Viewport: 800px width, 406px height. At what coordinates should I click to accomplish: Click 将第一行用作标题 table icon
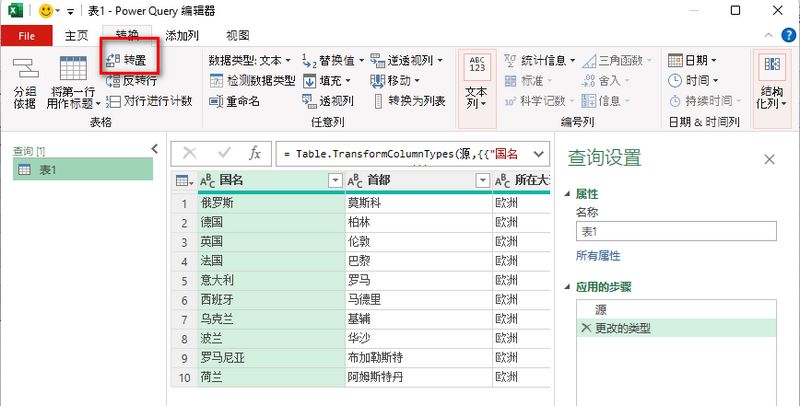pos(73,68)
